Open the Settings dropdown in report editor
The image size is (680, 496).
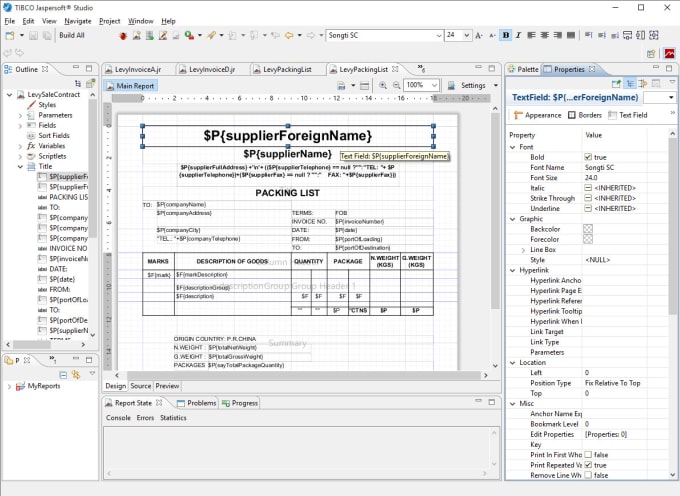pos(496,85)
